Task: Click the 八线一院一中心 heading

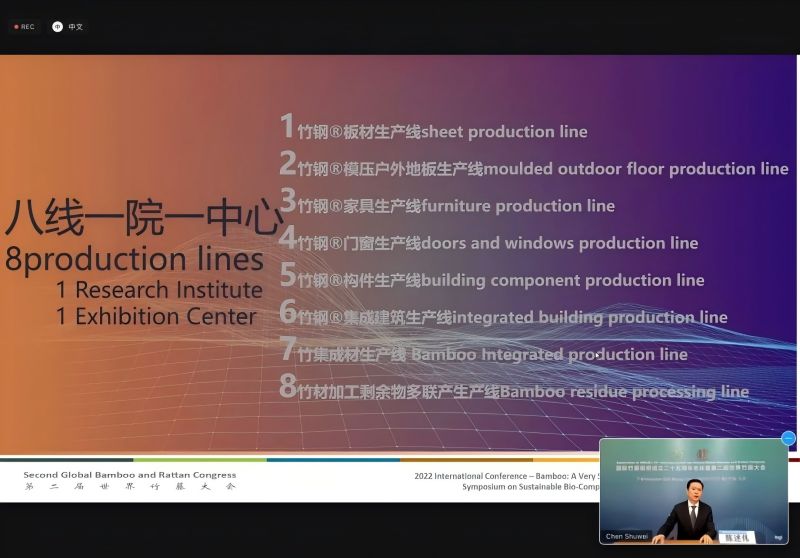Action: click(x=144, y=217)
